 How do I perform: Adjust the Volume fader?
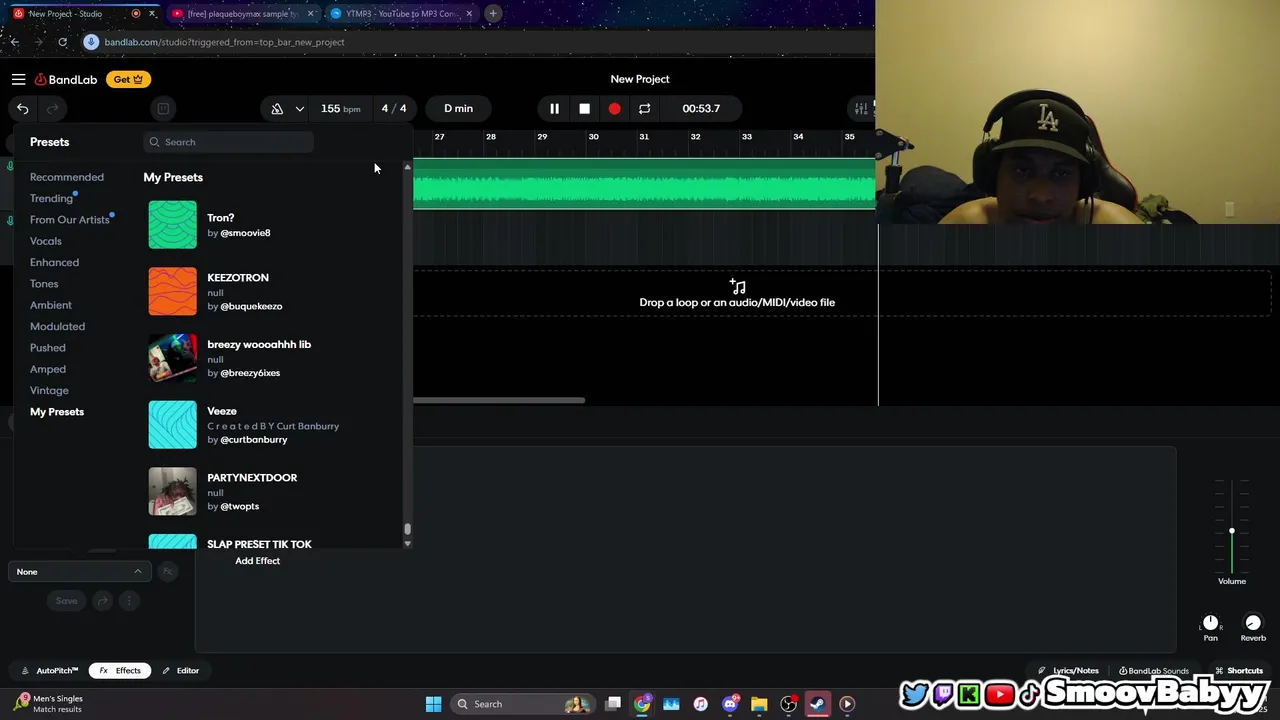coord(1232,531)
